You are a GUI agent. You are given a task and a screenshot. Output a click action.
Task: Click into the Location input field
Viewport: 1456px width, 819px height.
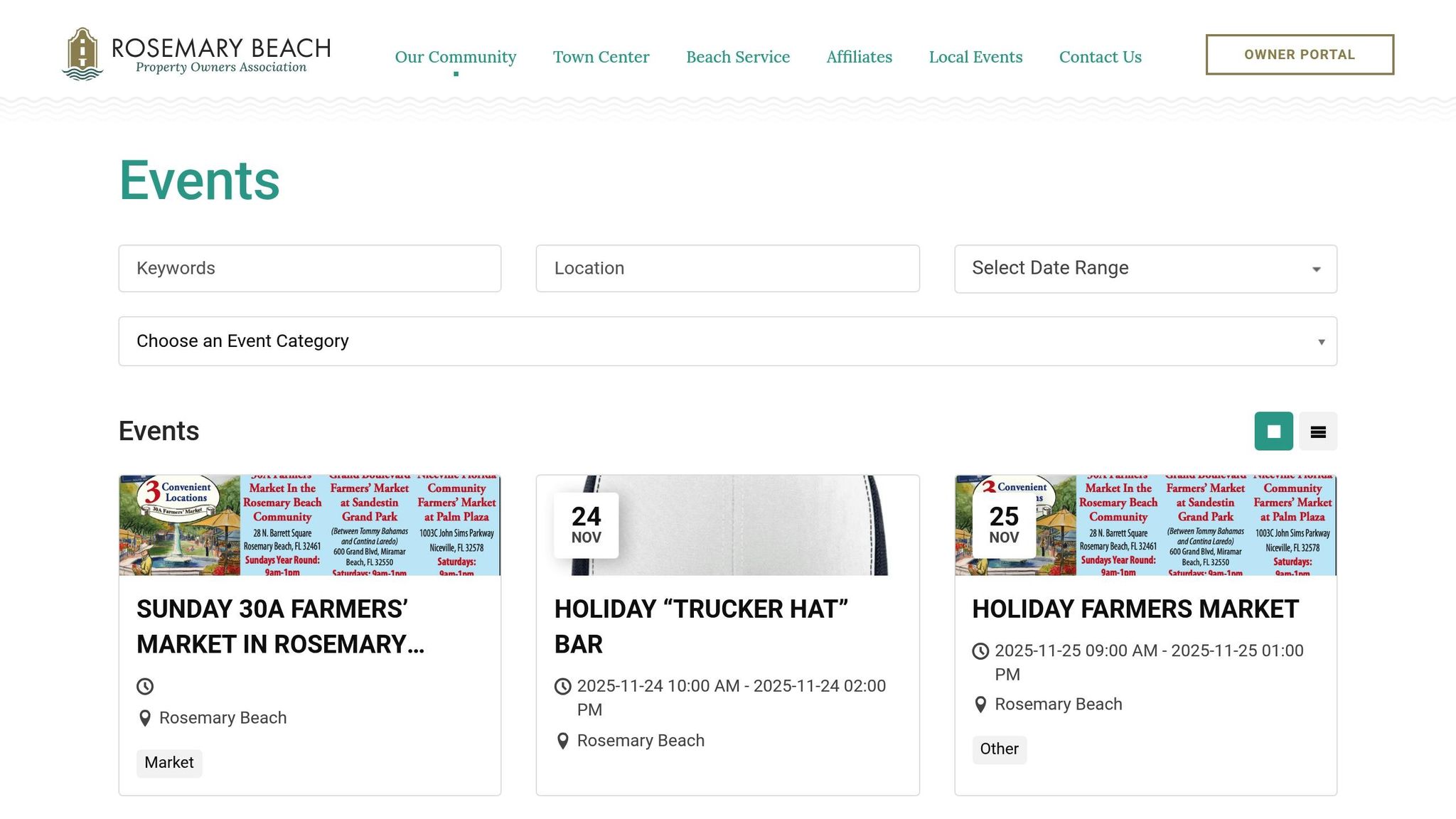tap(727, 269)
